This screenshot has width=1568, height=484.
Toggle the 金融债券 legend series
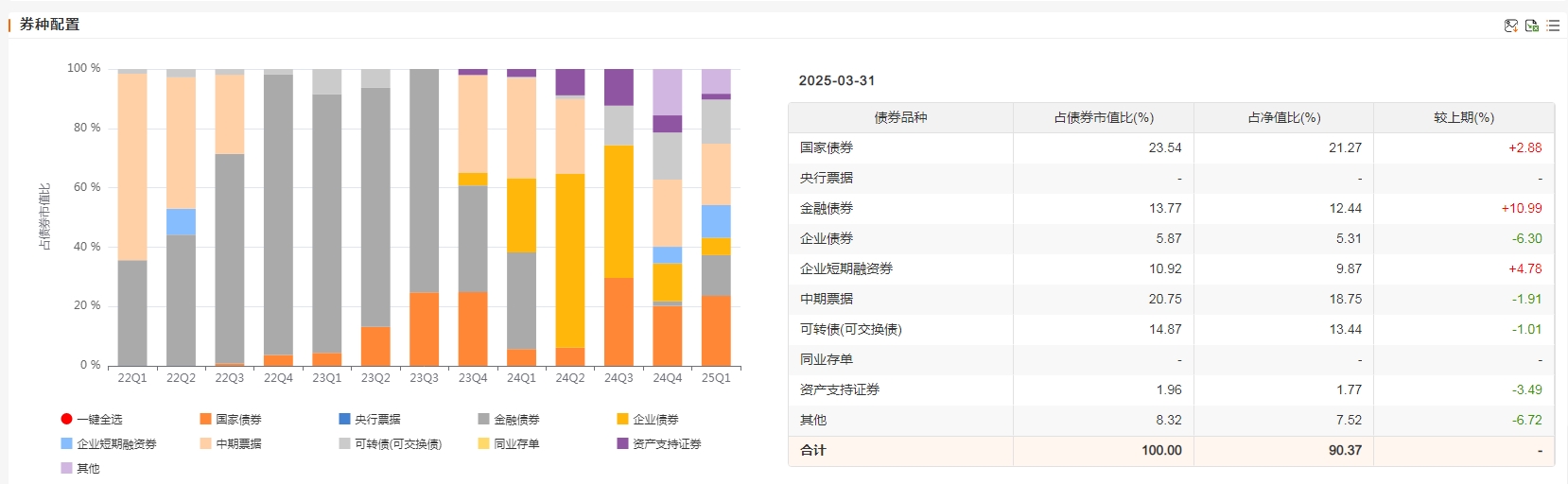tap(509, 419)
